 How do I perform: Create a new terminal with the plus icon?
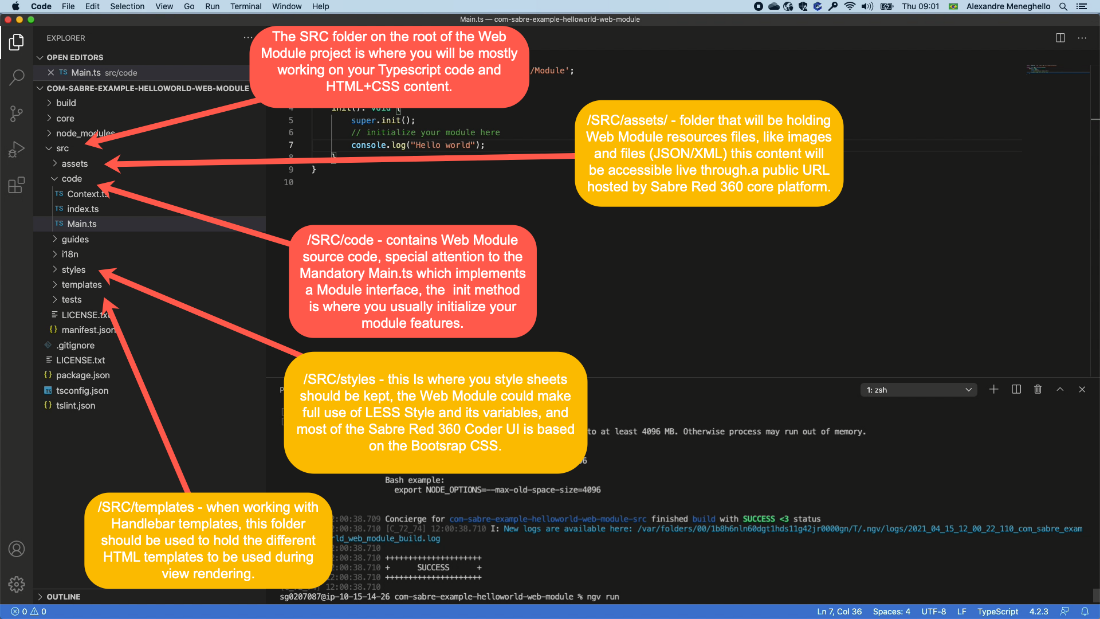993,390
